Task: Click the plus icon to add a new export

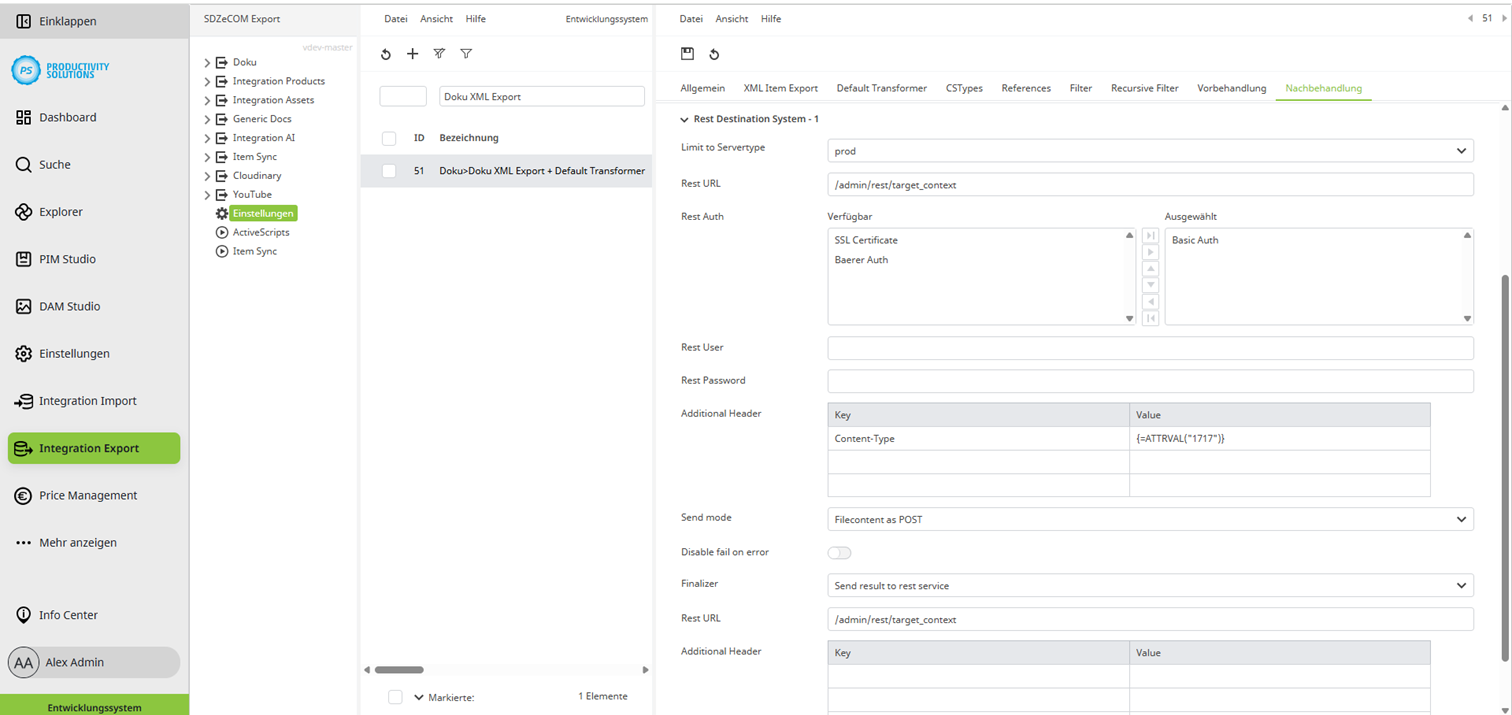Action: coord(413,54)
